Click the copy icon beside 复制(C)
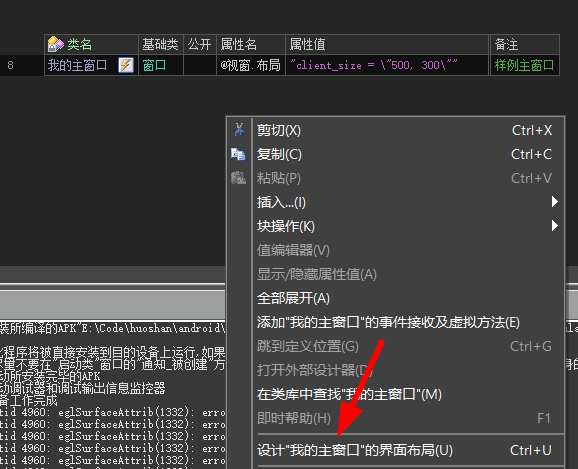The height and width of the screenshot is (469, 578). (238, 154)
